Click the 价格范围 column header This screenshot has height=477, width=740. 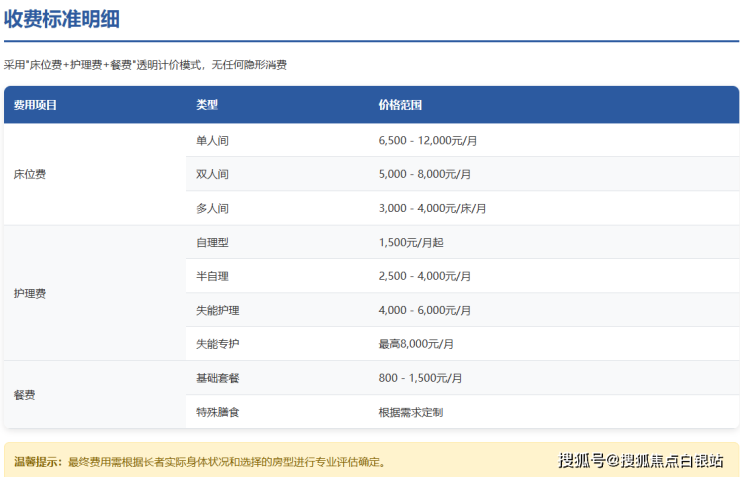point(400,105)
